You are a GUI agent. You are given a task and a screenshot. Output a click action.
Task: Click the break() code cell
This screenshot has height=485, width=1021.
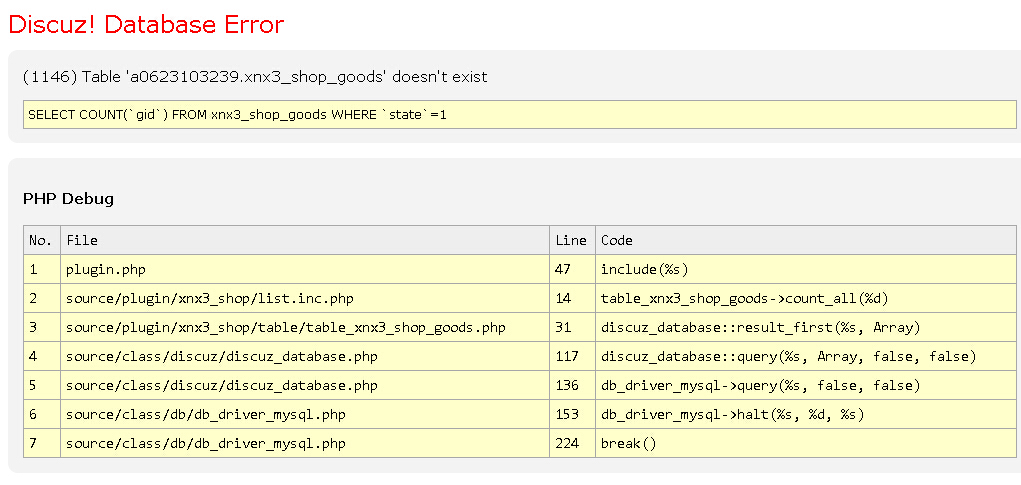(628, 443)
